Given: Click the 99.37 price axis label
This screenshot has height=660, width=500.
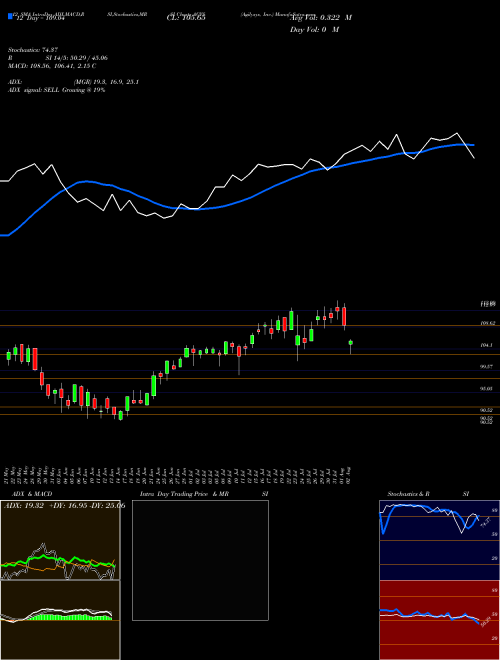Looking at the screenshot, I should point(486,367).
